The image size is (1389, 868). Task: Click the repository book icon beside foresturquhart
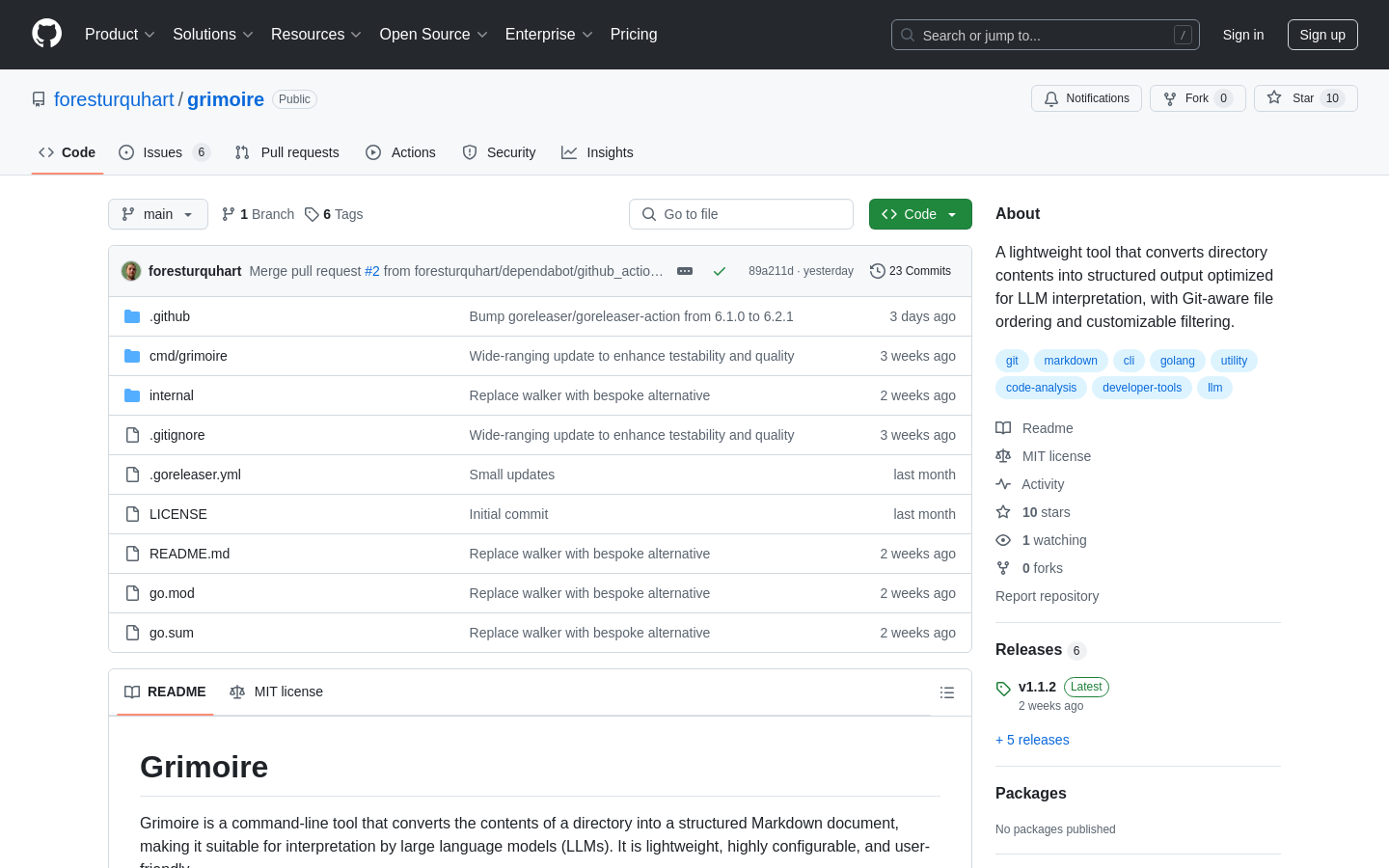click(x=39, y=99)
